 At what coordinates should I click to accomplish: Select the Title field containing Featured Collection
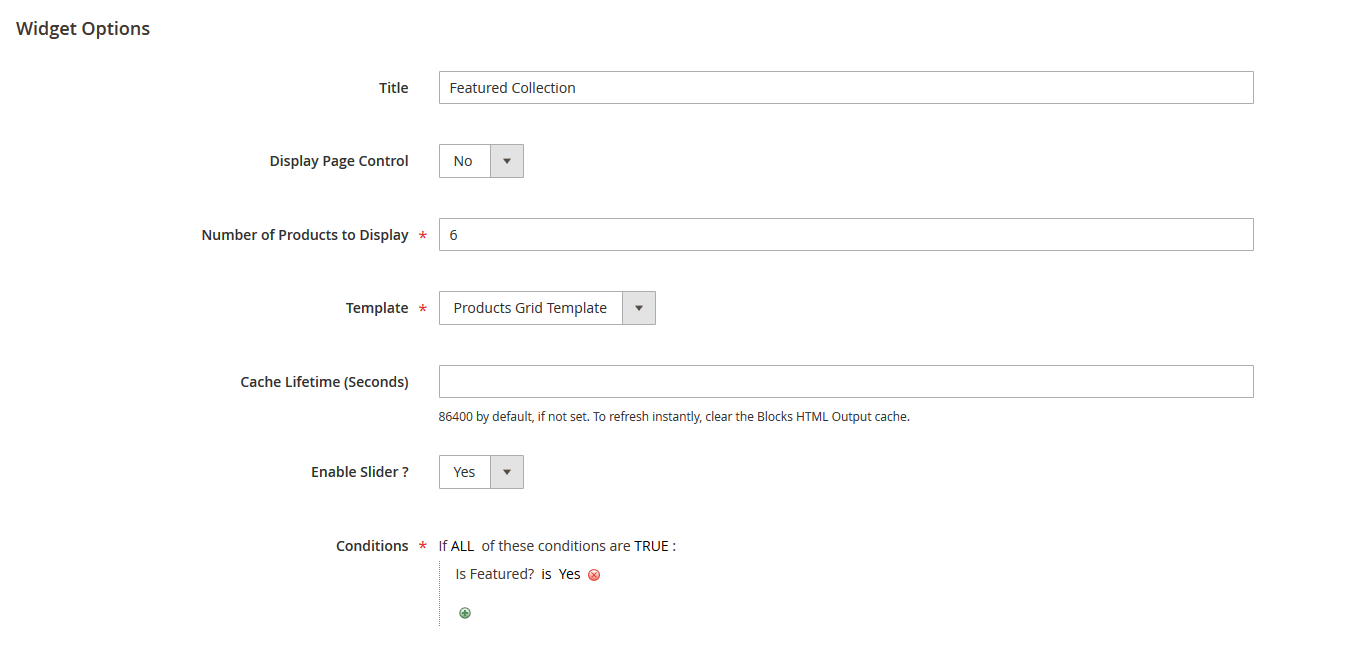[x=845, y=88]
